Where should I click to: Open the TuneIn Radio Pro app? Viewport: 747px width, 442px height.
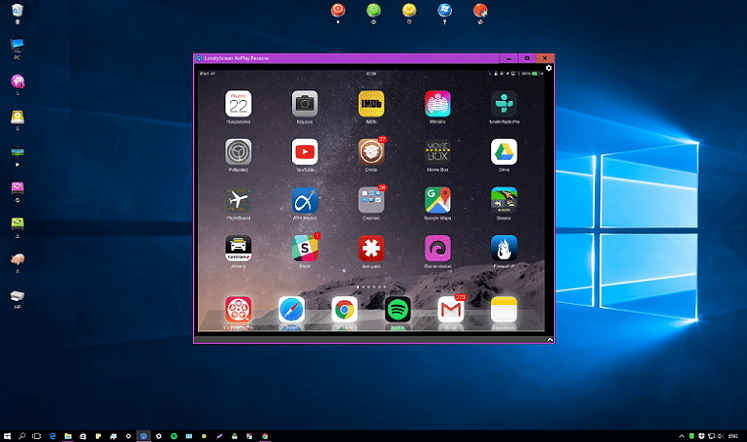(x=504, y=104)
